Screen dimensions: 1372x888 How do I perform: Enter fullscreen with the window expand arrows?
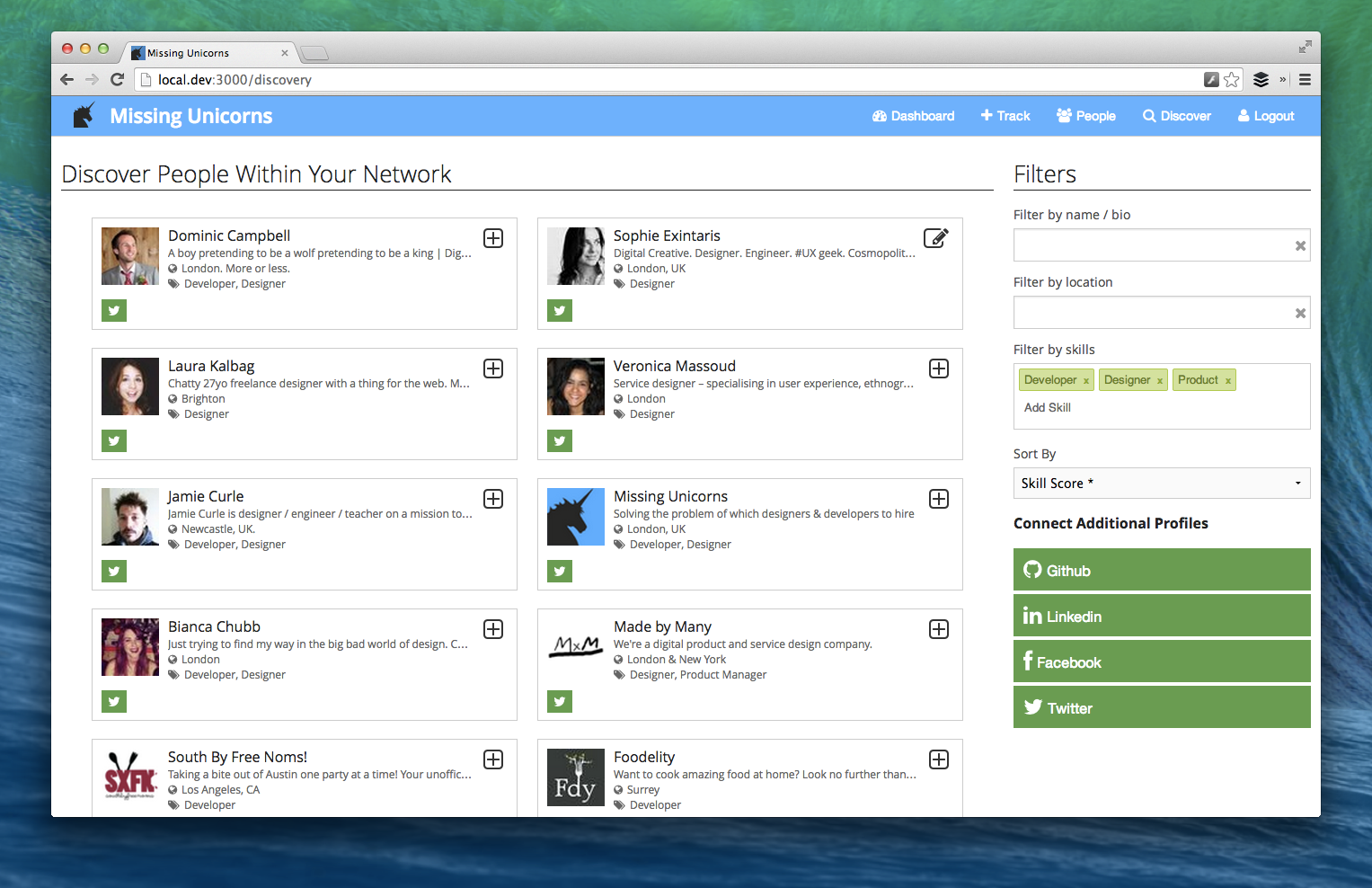[1305, 47]
